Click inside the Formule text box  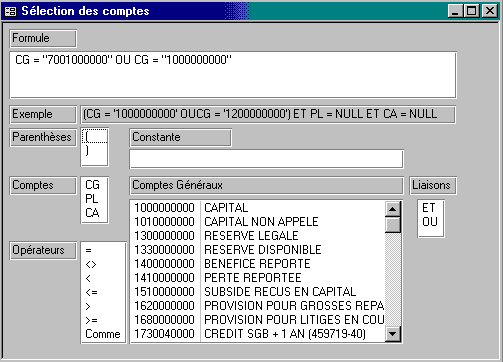click(233, 75)
